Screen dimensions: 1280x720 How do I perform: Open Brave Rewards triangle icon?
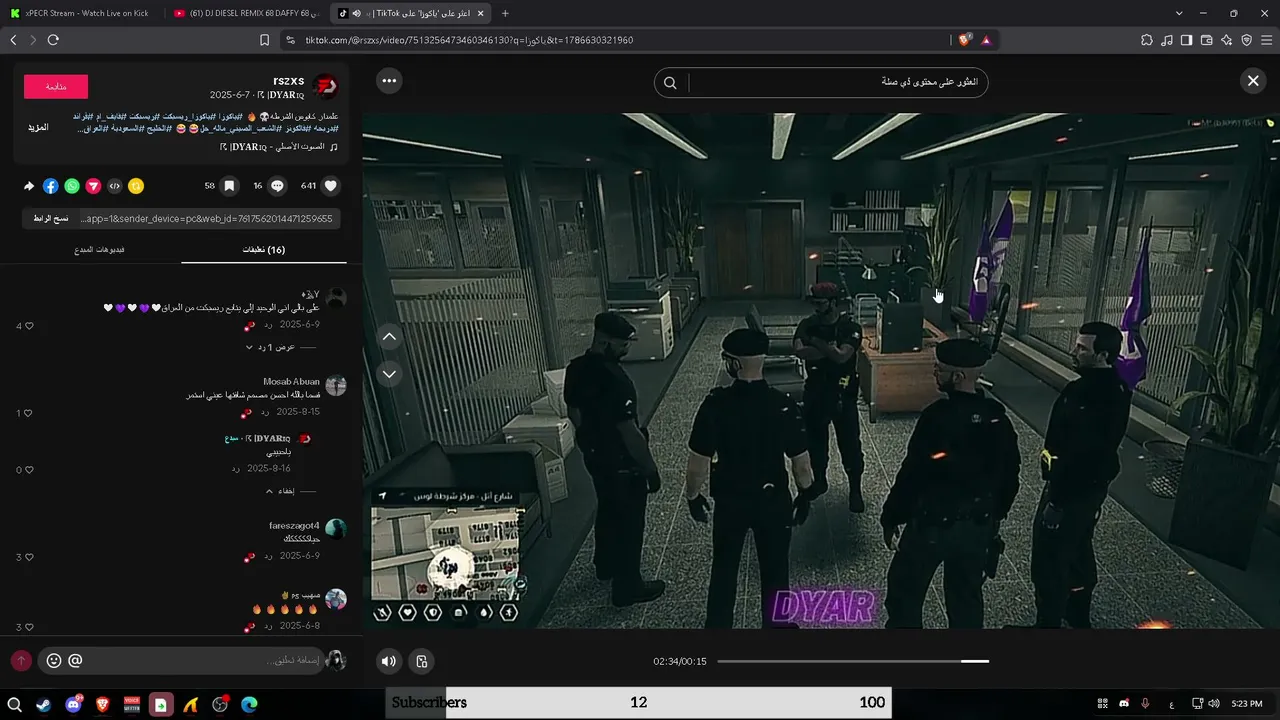click(986, 40)
